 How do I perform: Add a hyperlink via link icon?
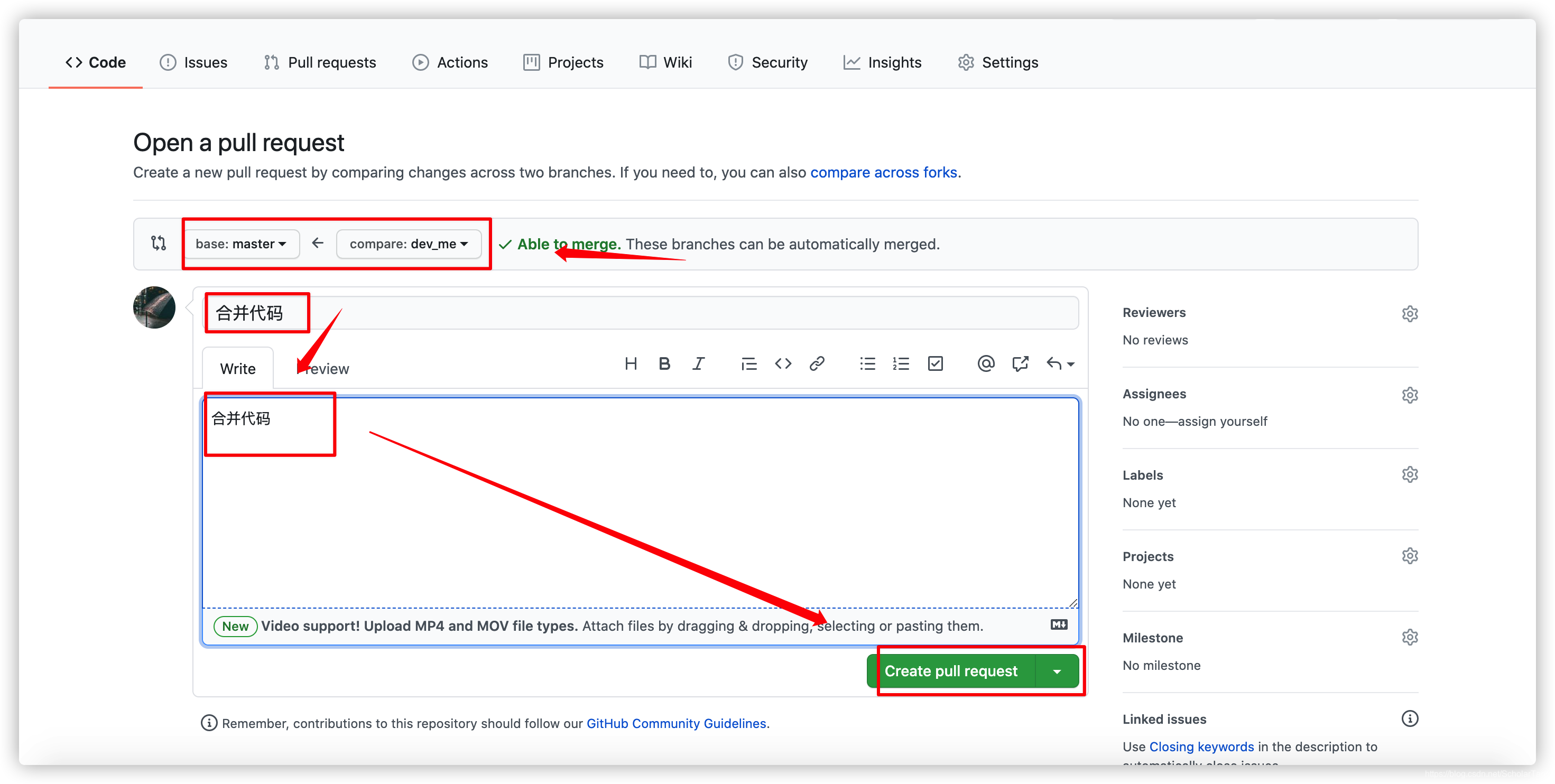point(817,364)
